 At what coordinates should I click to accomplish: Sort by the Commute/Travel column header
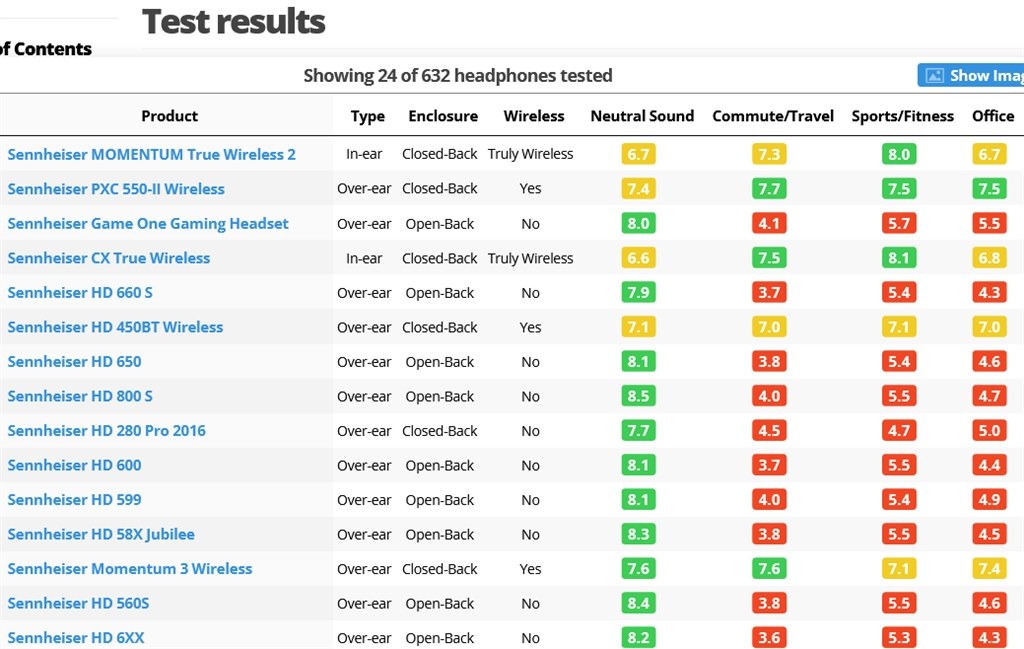click(x=773, y=116)
